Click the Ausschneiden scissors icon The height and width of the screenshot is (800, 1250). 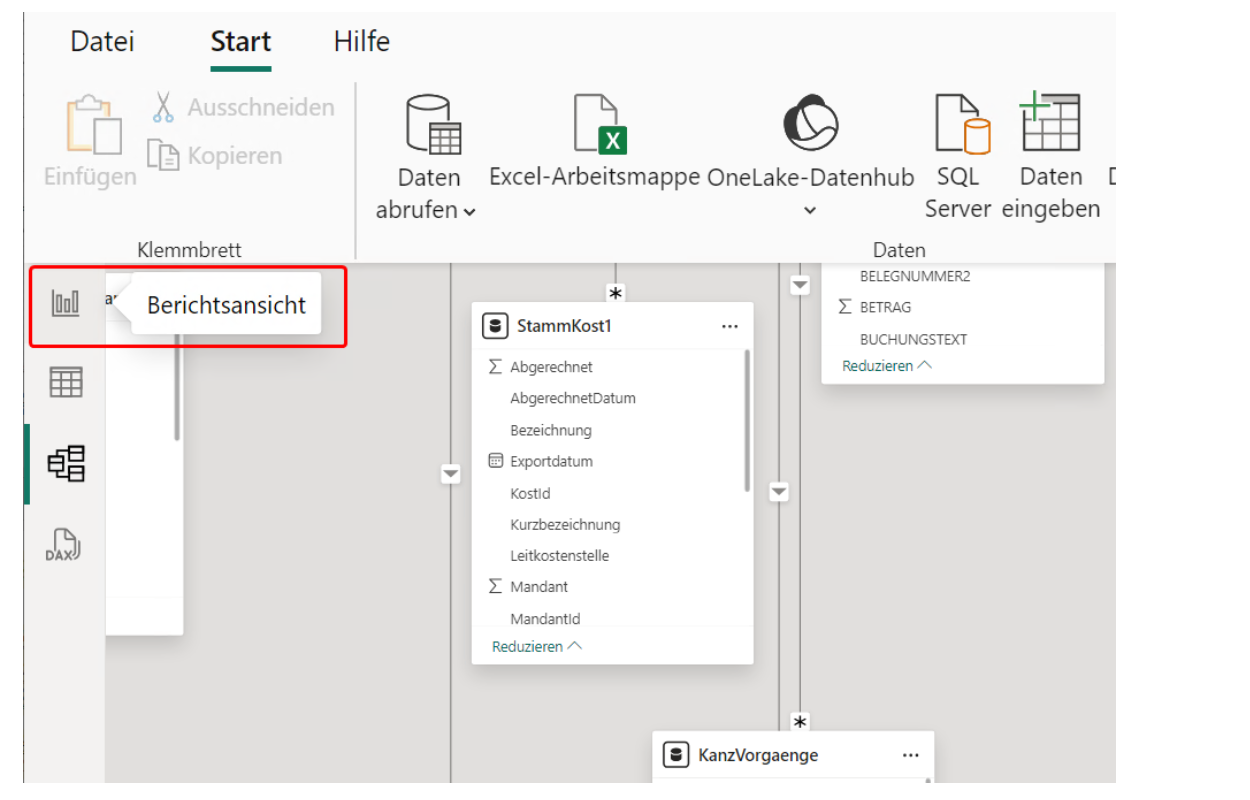tap(164, 107)
